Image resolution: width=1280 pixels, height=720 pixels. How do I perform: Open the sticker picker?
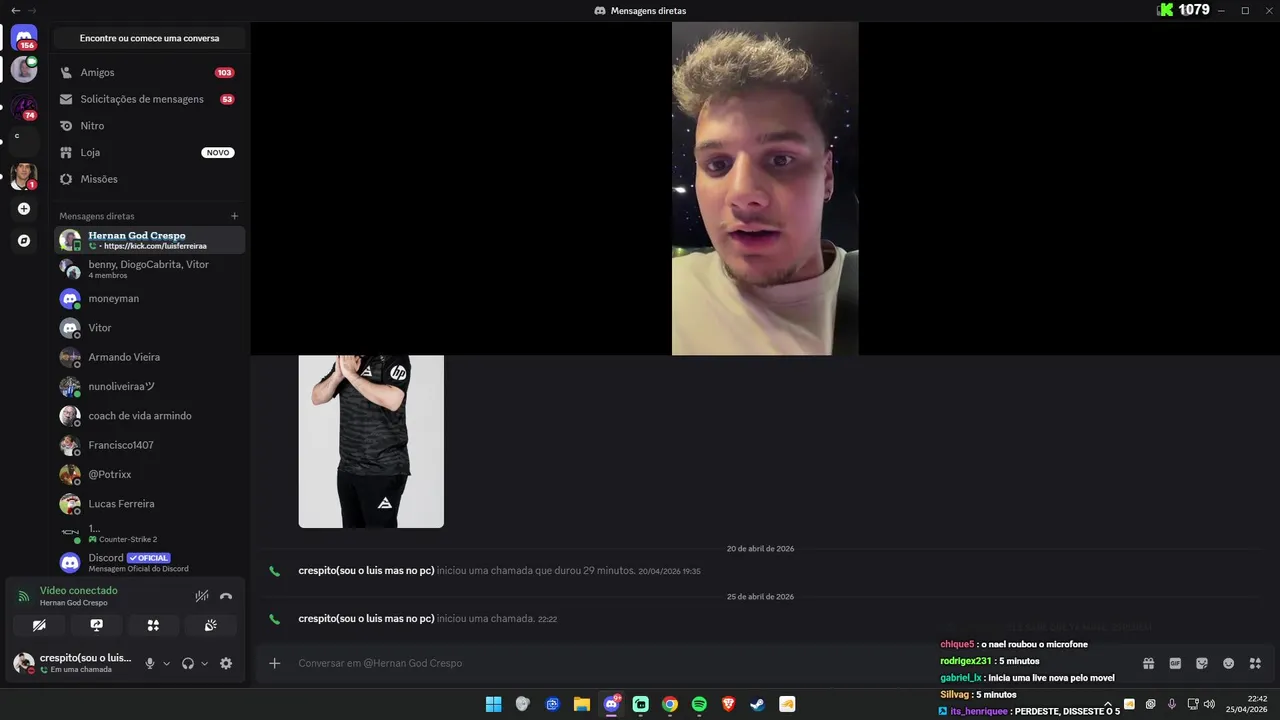[x=1202, y=663]
